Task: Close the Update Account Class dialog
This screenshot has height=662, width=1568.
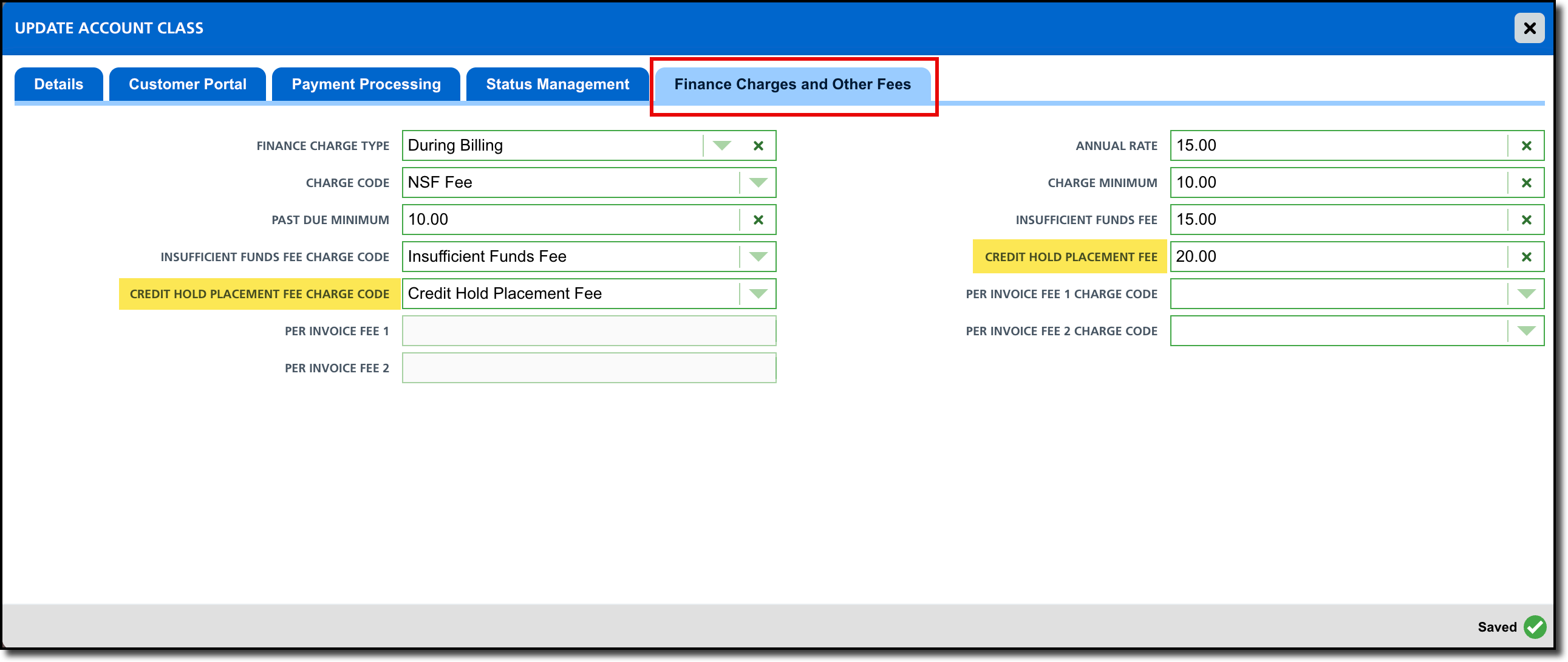Action: (x=1529, y=28)
